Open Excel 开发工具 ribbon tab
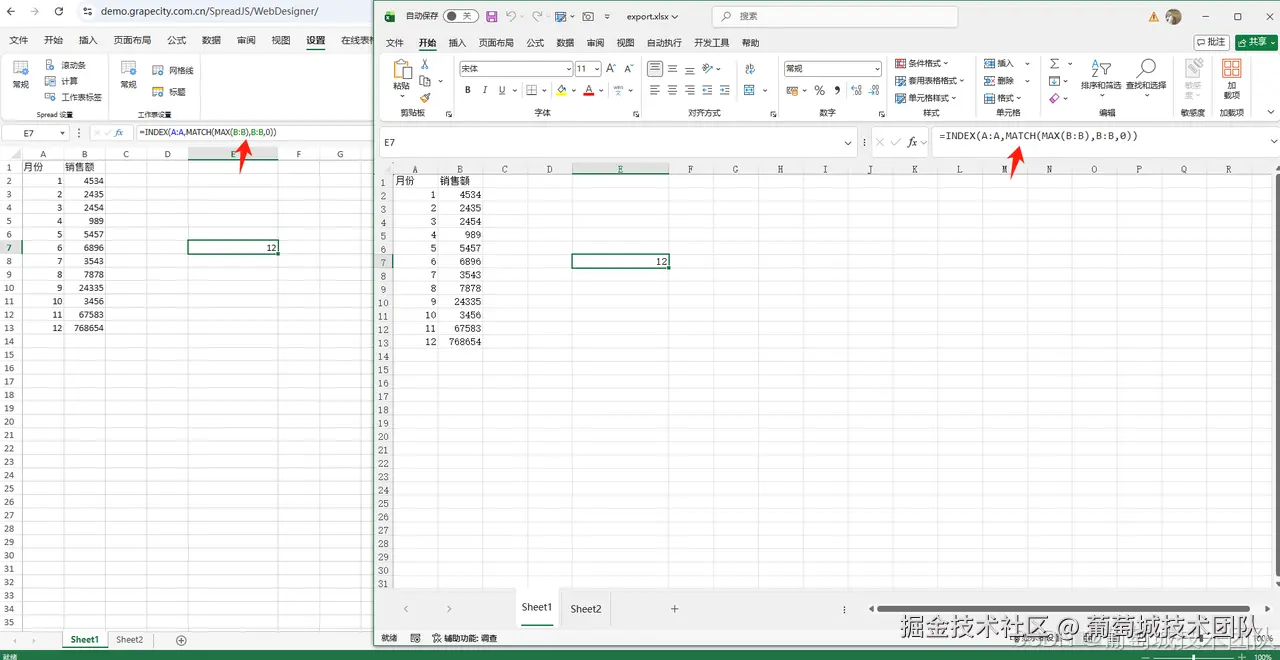This screenshot has height=660, width=1280. tap(712, 43)
